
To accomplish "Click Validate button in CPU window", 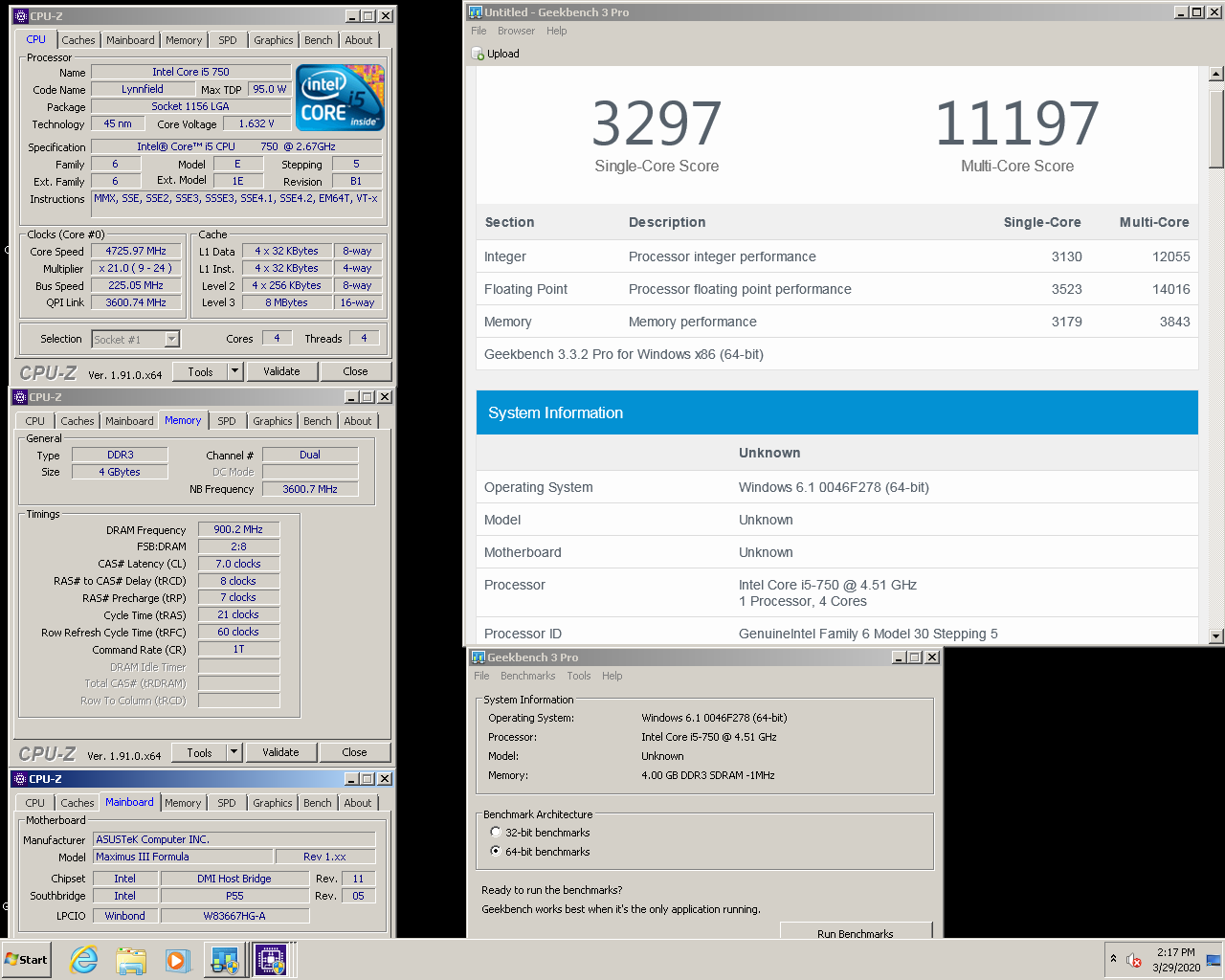I will pos(281,371).
